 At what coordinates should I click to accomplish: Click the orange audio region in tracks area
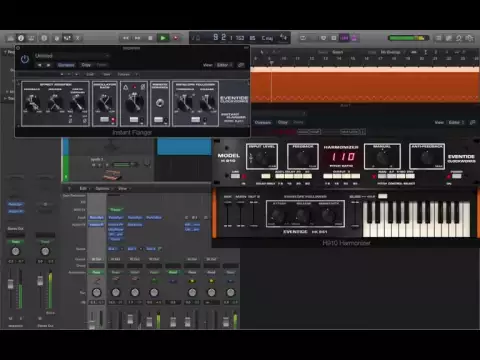coord(365,86)
